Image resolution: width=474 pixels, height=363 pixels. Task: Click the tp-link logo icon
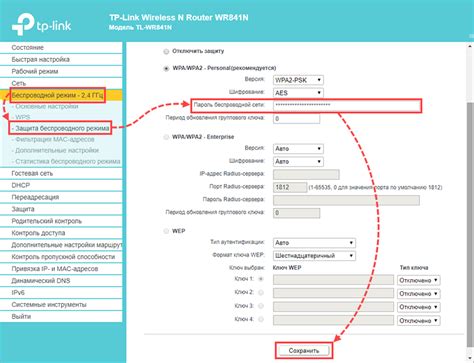(x=23, y=24)
